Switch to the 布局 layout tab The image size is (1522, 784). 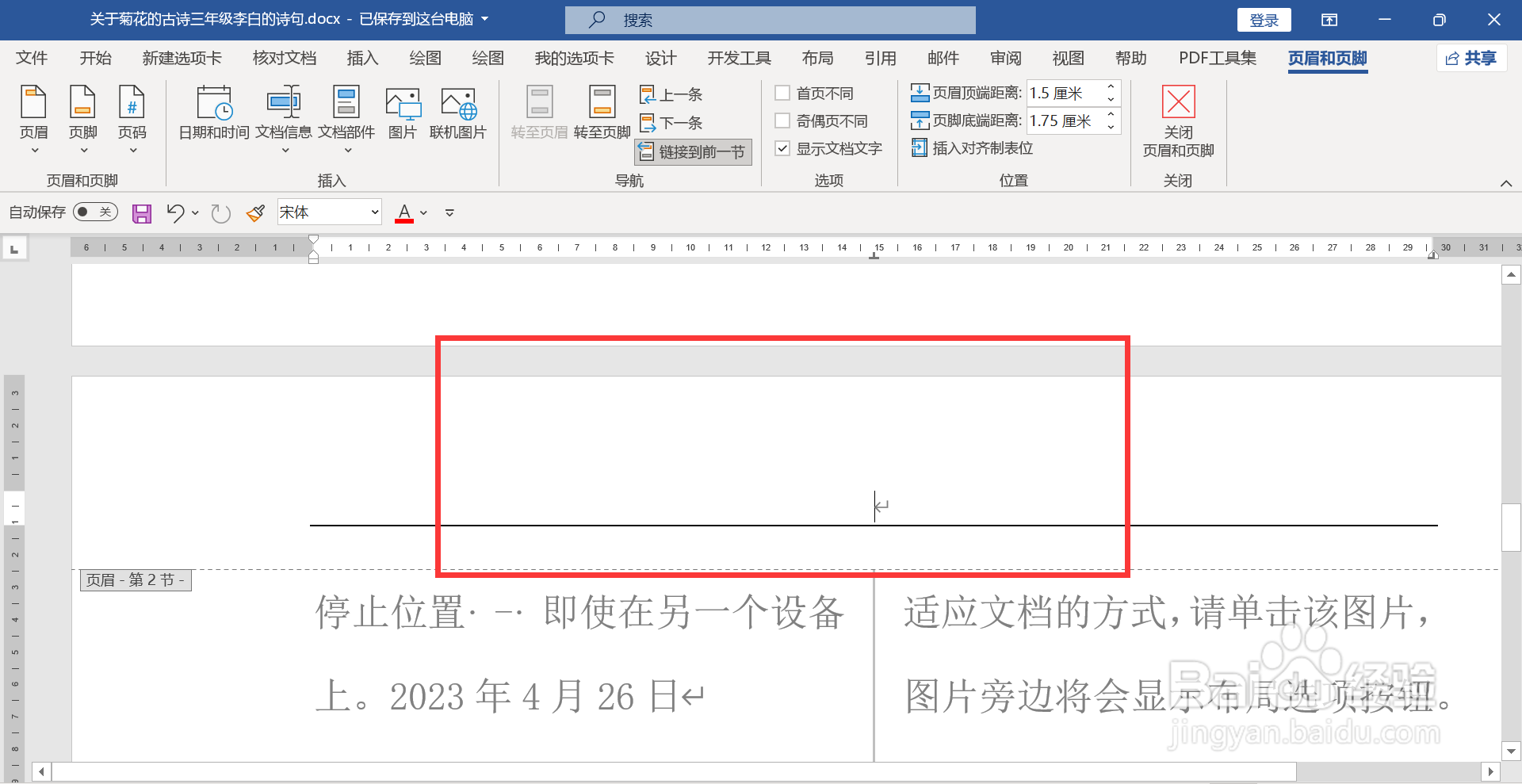[817, 58]
